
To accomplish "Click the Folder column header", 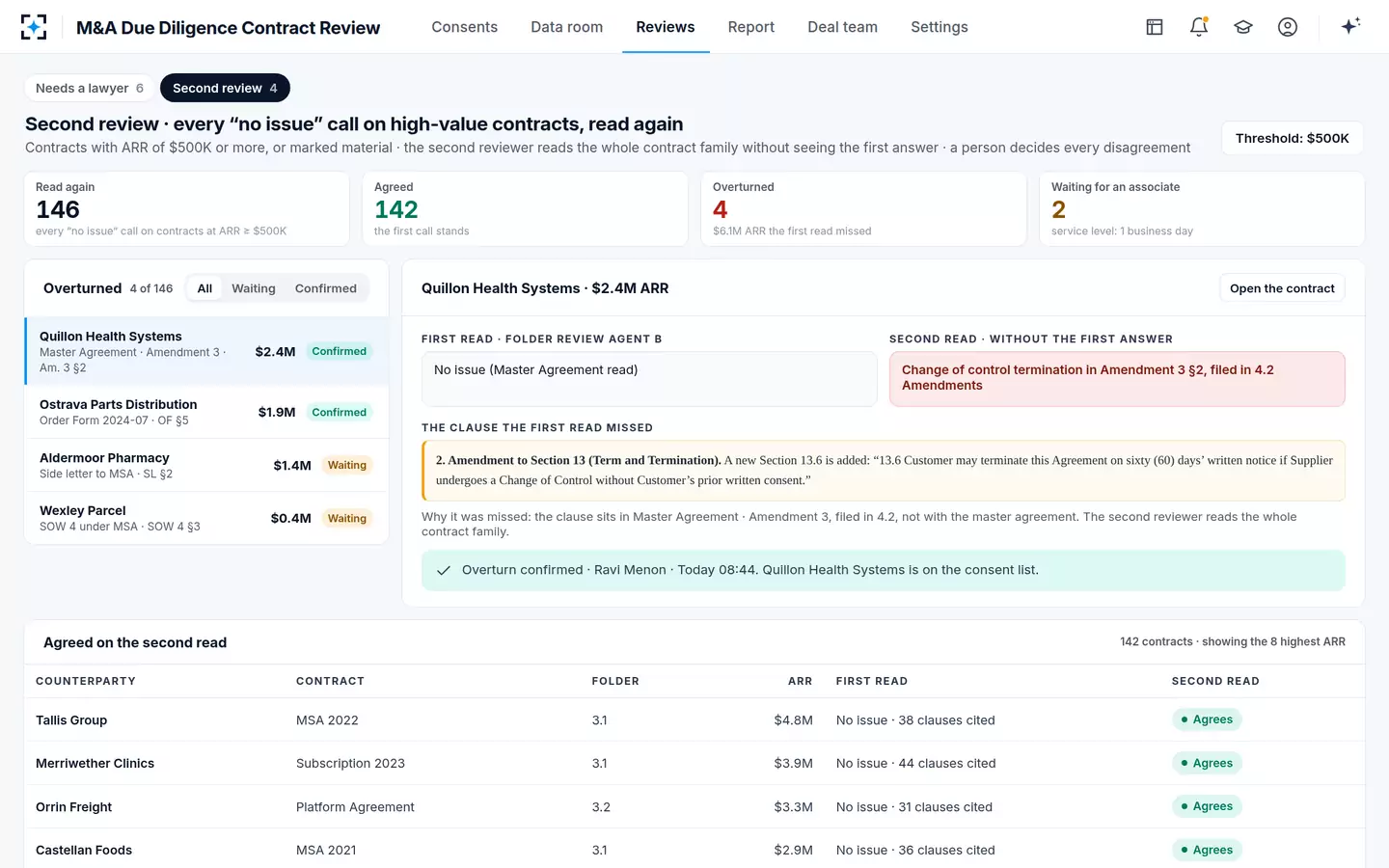I will pos(615,681).
